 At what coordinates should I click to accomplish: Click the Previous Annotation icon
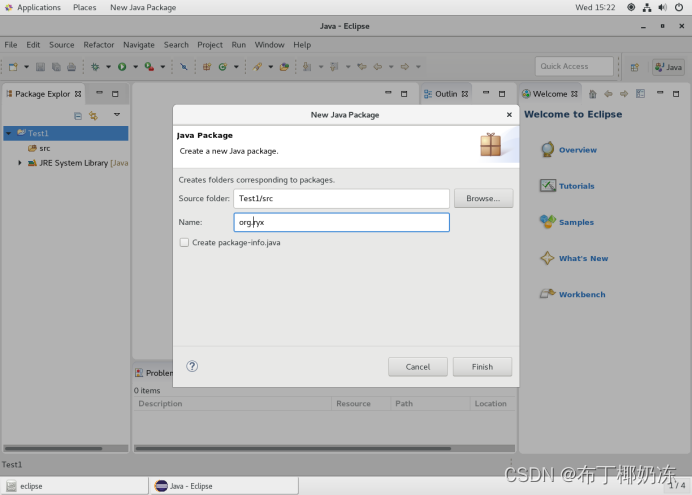(x=334, y=67)
